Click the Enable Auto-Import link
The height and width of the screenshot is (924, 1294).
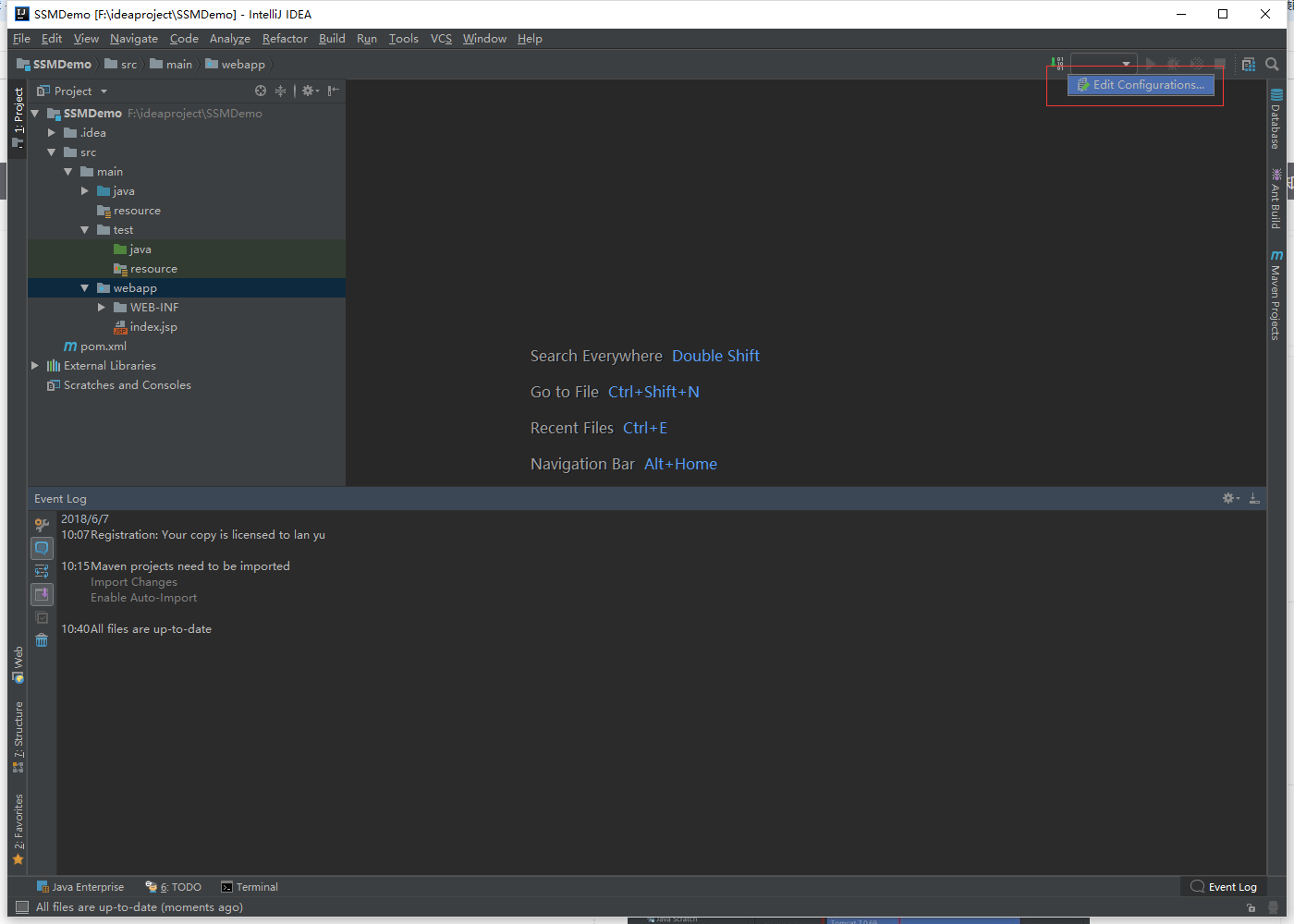[144, 598]
